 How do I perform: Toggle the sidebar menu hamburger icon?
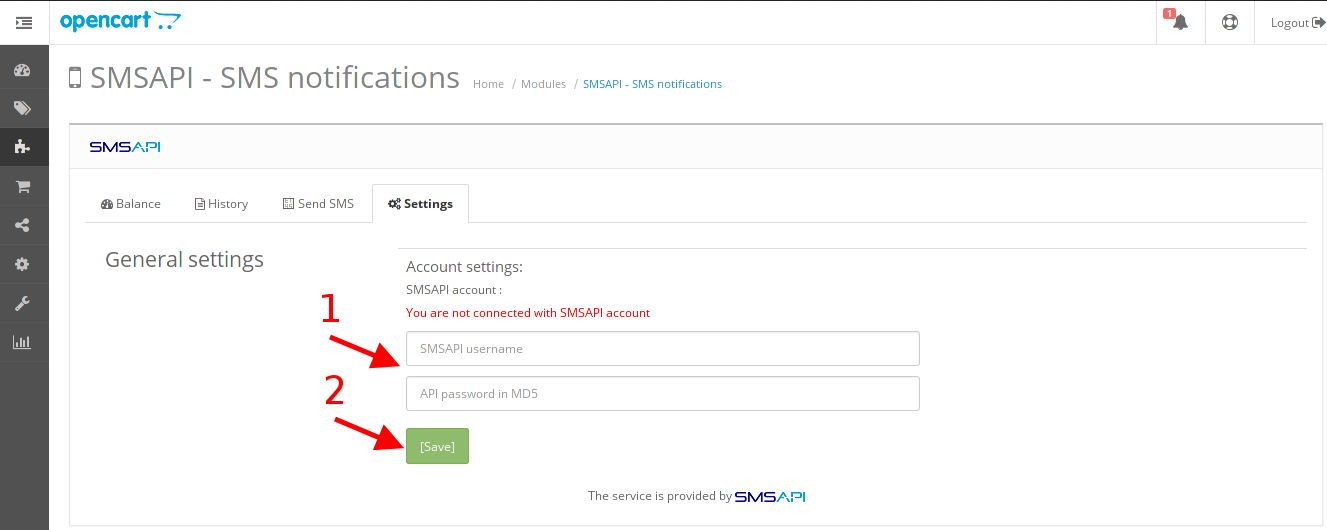(x=24, y=22)
